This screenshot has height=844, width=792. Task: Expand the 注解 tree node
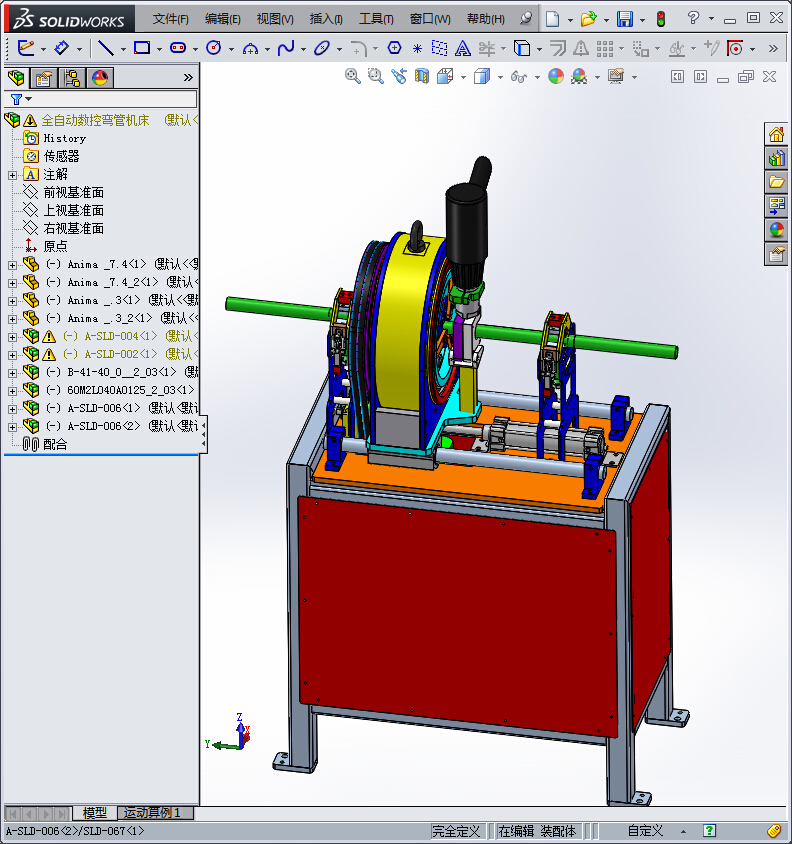(x=12, y=175)
